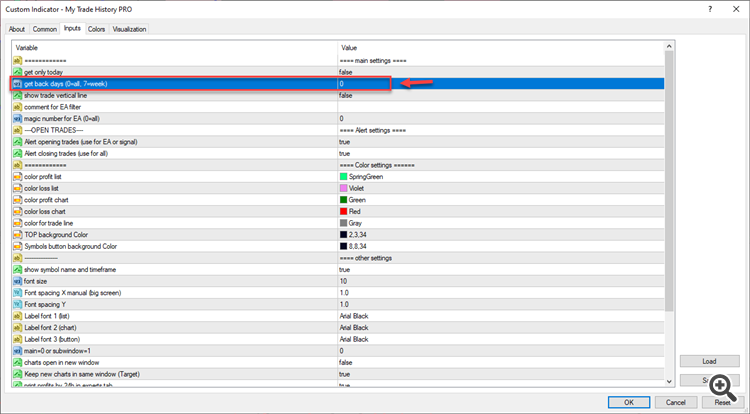The height and width of the screenshot is (414, 750).
Task: Click the icon beside 'show trade vertical line'
Action: (18, 95)
